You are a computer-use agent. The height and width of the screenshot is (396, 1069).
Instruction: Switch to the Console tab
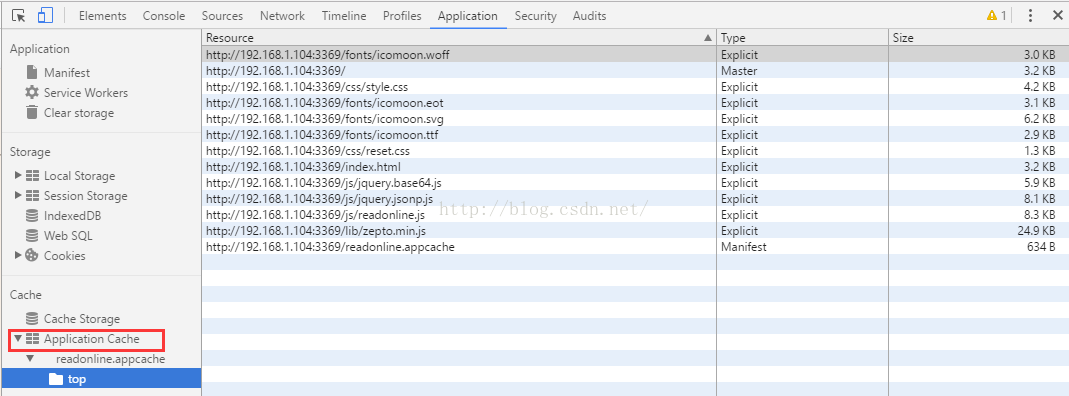pyautogui.click(x=164, y=16)
